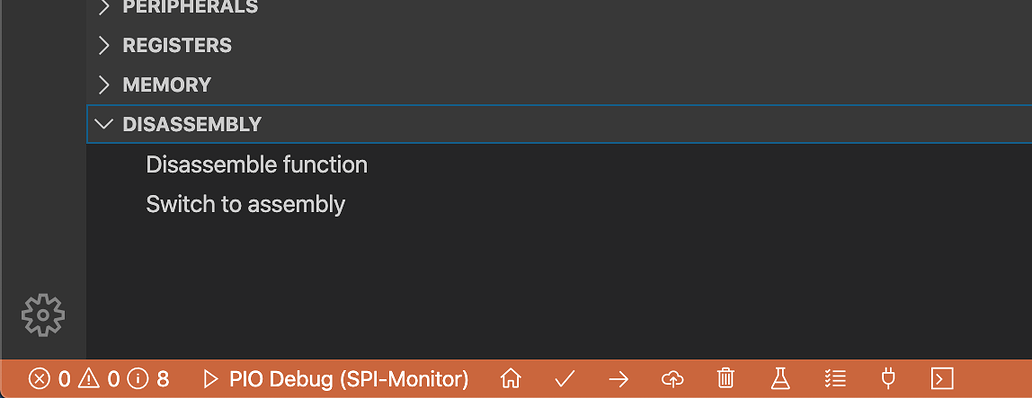
Task: Start PIO Debug (SPI-Monitor) from status bar
Action: (336, 379)
